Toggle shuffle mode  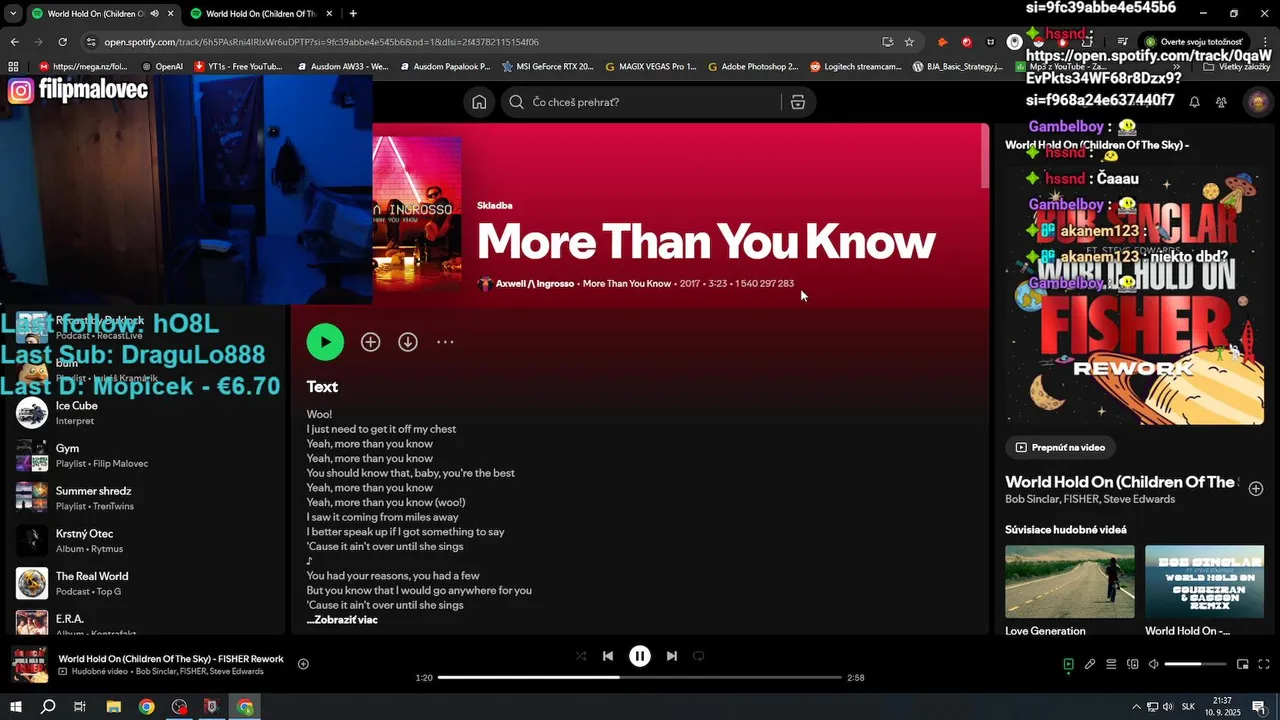point(581,656)
